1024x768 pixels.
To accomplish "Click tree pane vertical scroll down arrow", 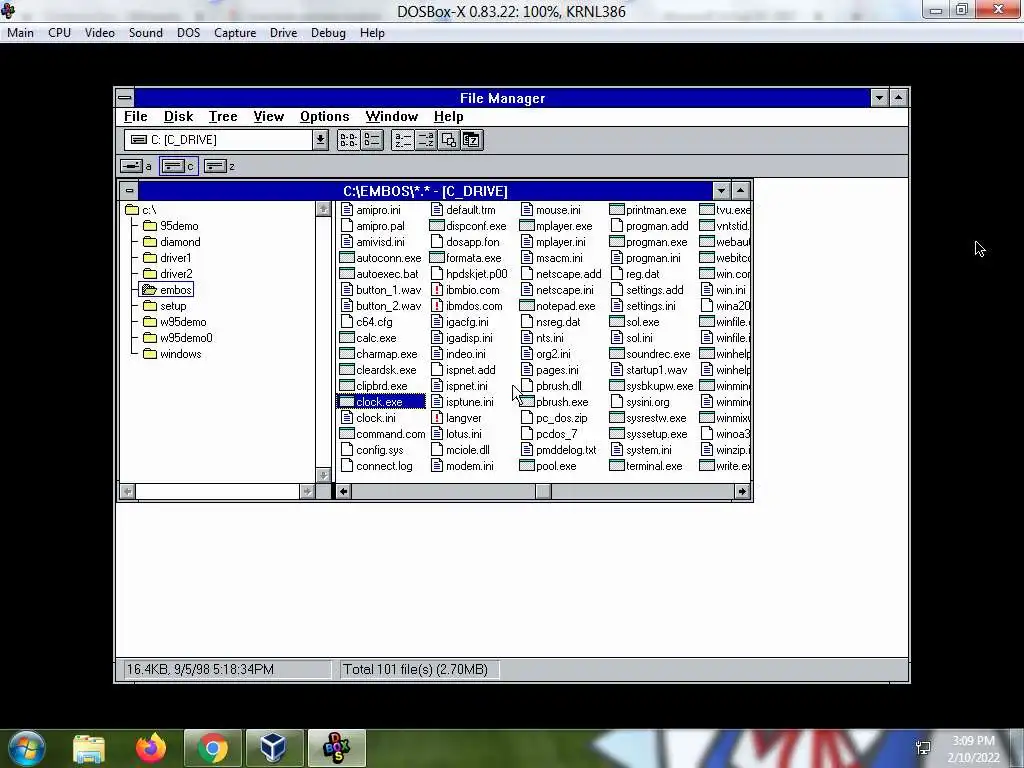I will click(x=323, y=475).
